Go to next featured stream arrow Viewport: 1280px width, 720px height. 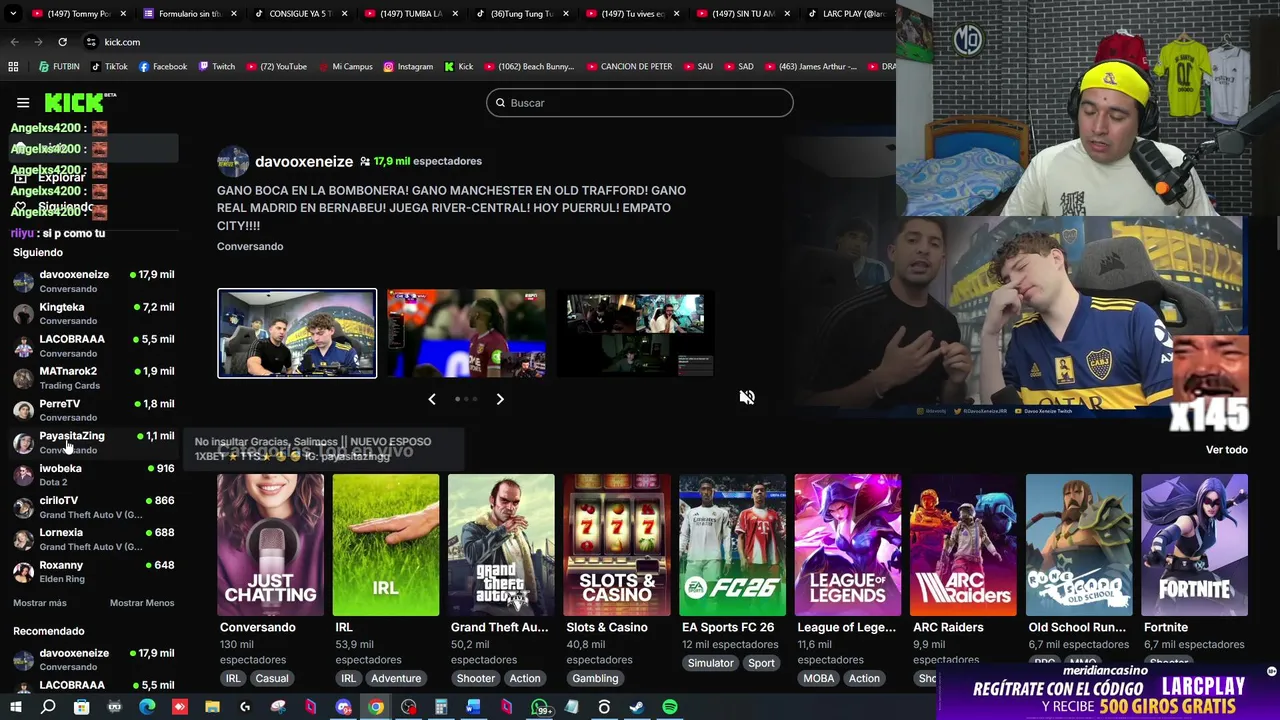pos(500,399)
